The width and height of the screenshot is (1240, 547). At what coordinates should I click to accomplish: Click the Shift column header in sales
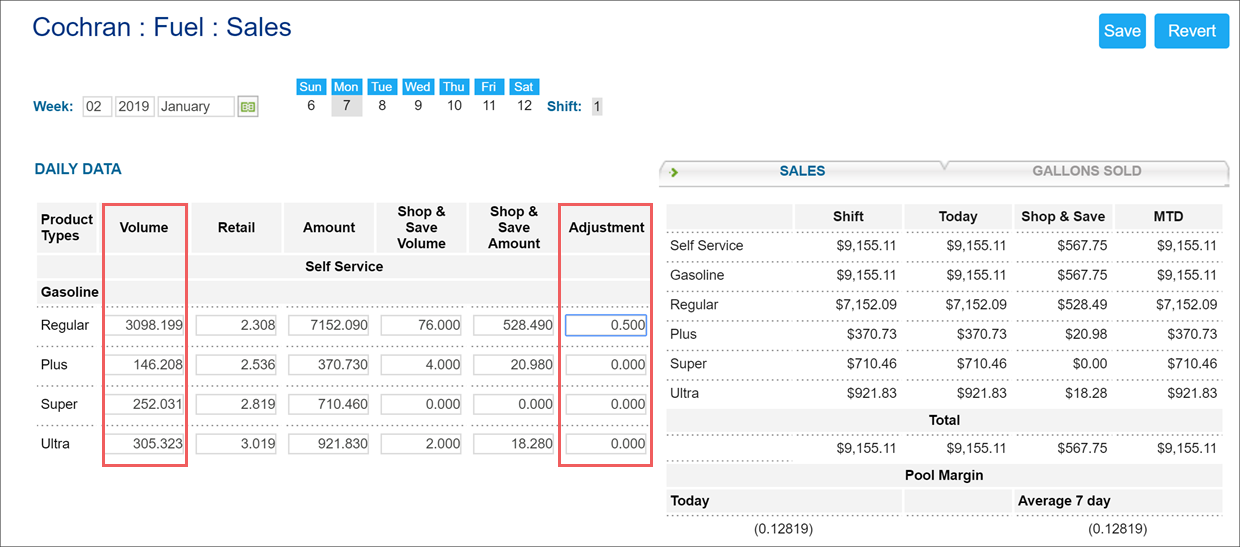click(848, 216)
